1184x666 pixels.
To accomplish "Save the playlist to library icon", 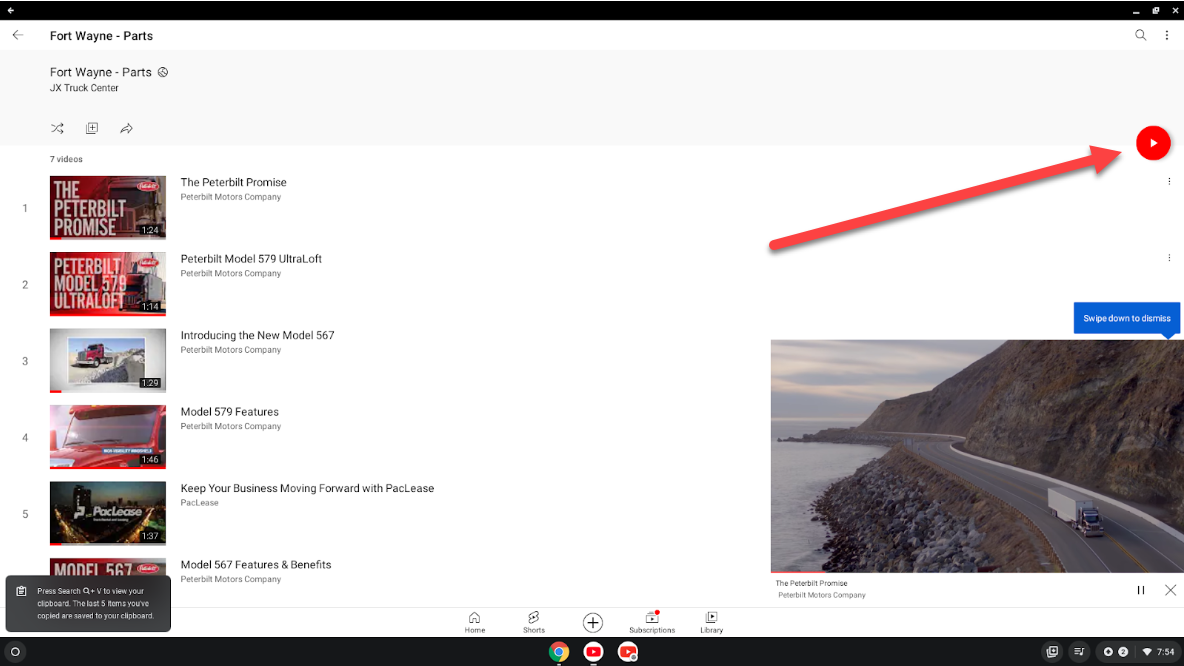I will click(92, 128).
